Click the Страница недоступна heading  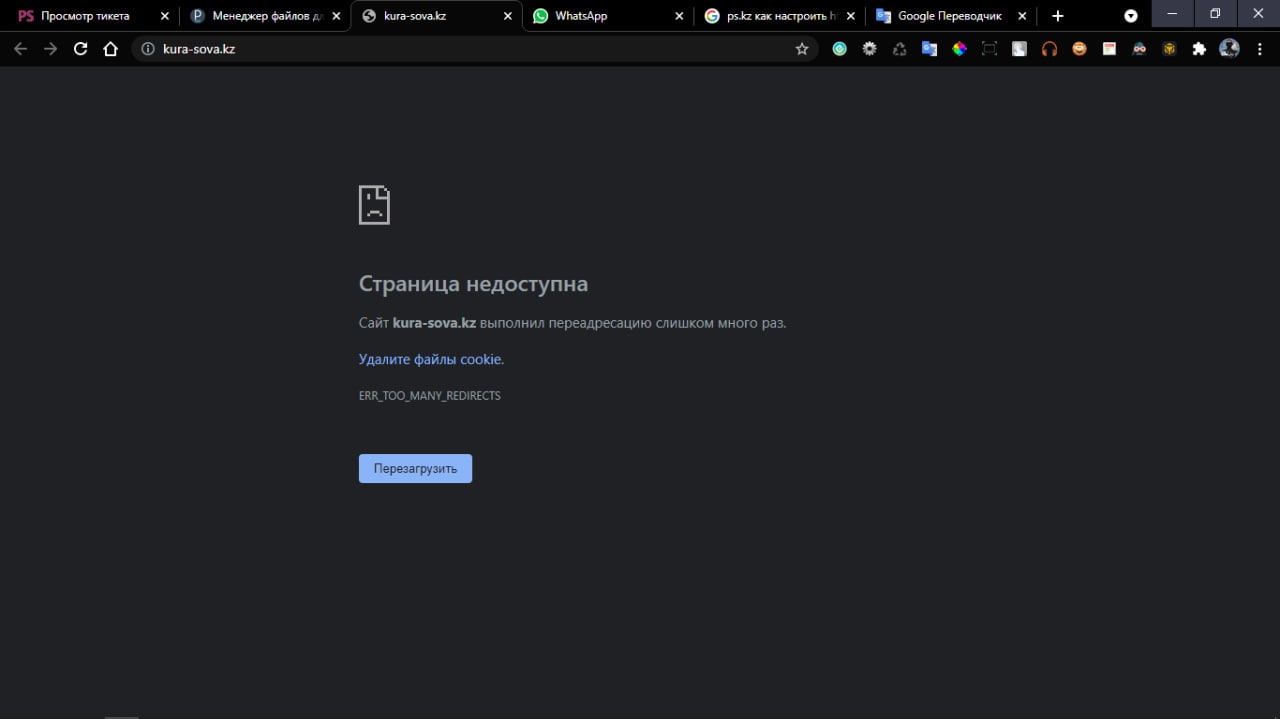[473, 284]
